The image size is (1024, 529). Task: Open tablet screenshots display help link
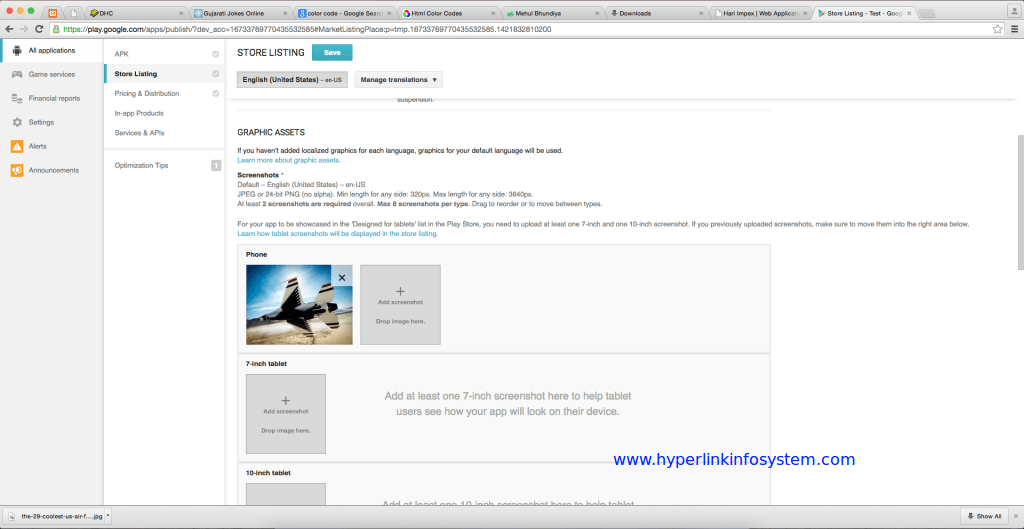point(337,233)
